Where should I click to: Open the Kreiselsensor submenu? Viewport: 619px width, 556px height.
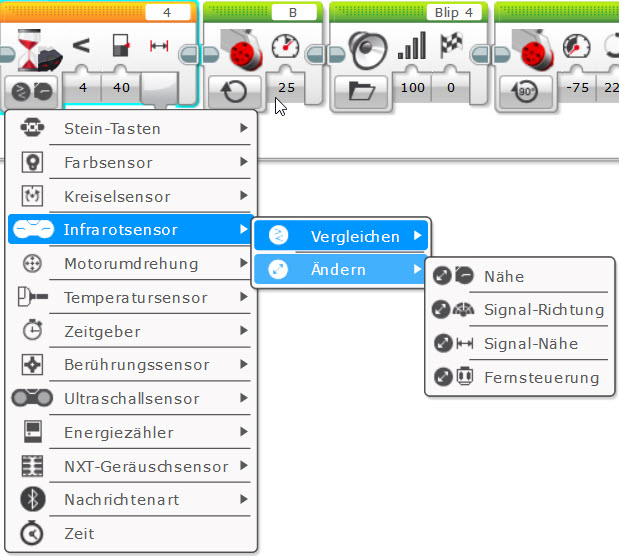pos(131,196)
